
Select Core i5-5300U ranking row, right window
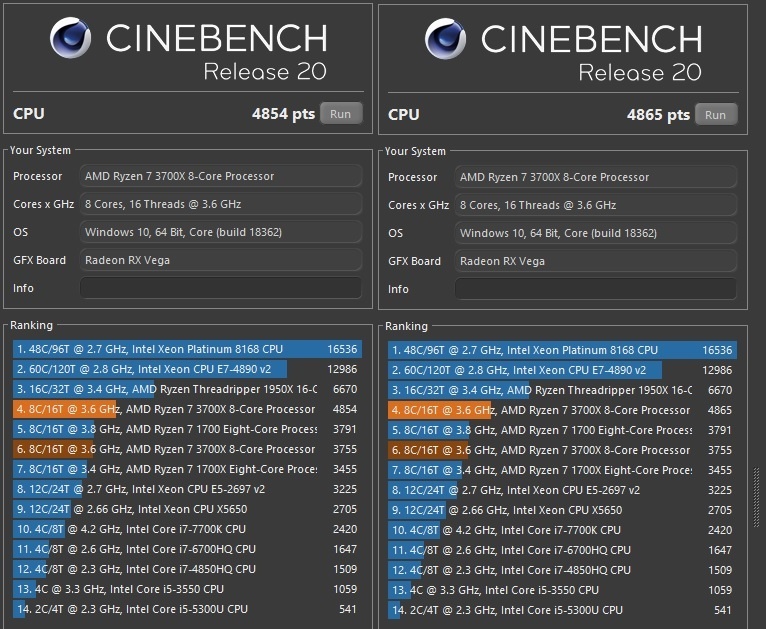(562, 610)
